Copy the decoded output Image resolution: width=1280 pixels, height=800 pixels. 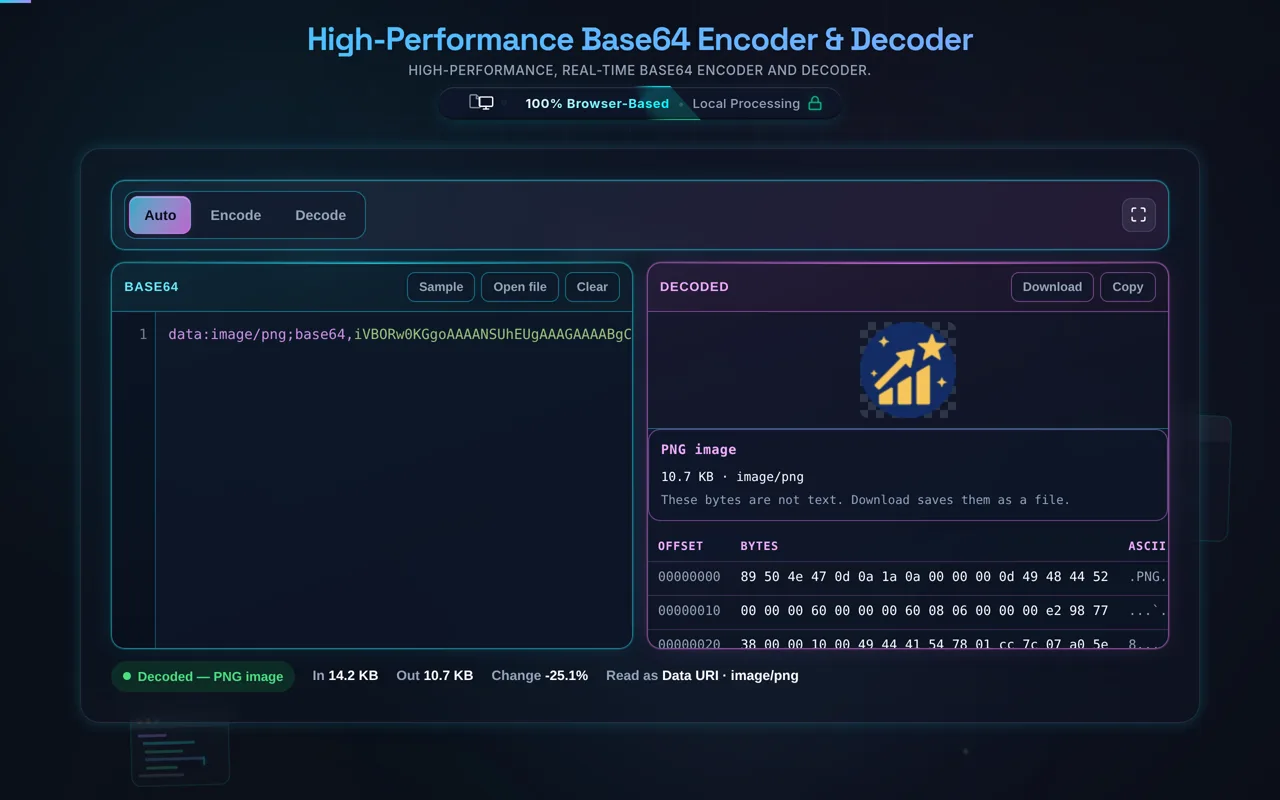click(1128, 287)
